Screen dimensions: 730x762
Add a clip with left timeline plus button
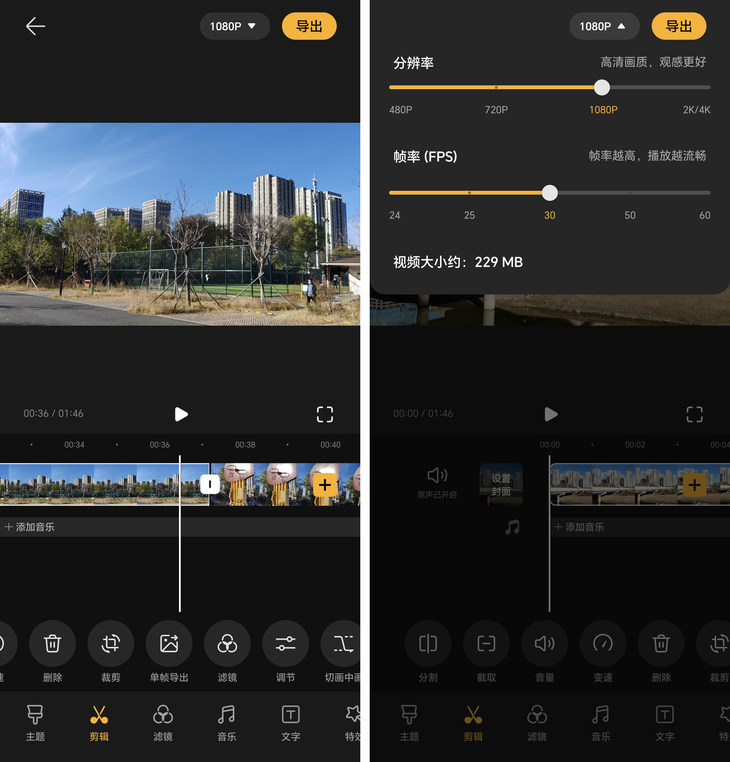point(325,485)
